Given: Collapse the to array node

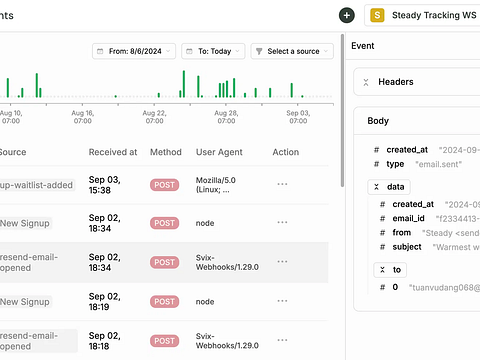Looking at the screenshot, I should [x=390, y=270].
